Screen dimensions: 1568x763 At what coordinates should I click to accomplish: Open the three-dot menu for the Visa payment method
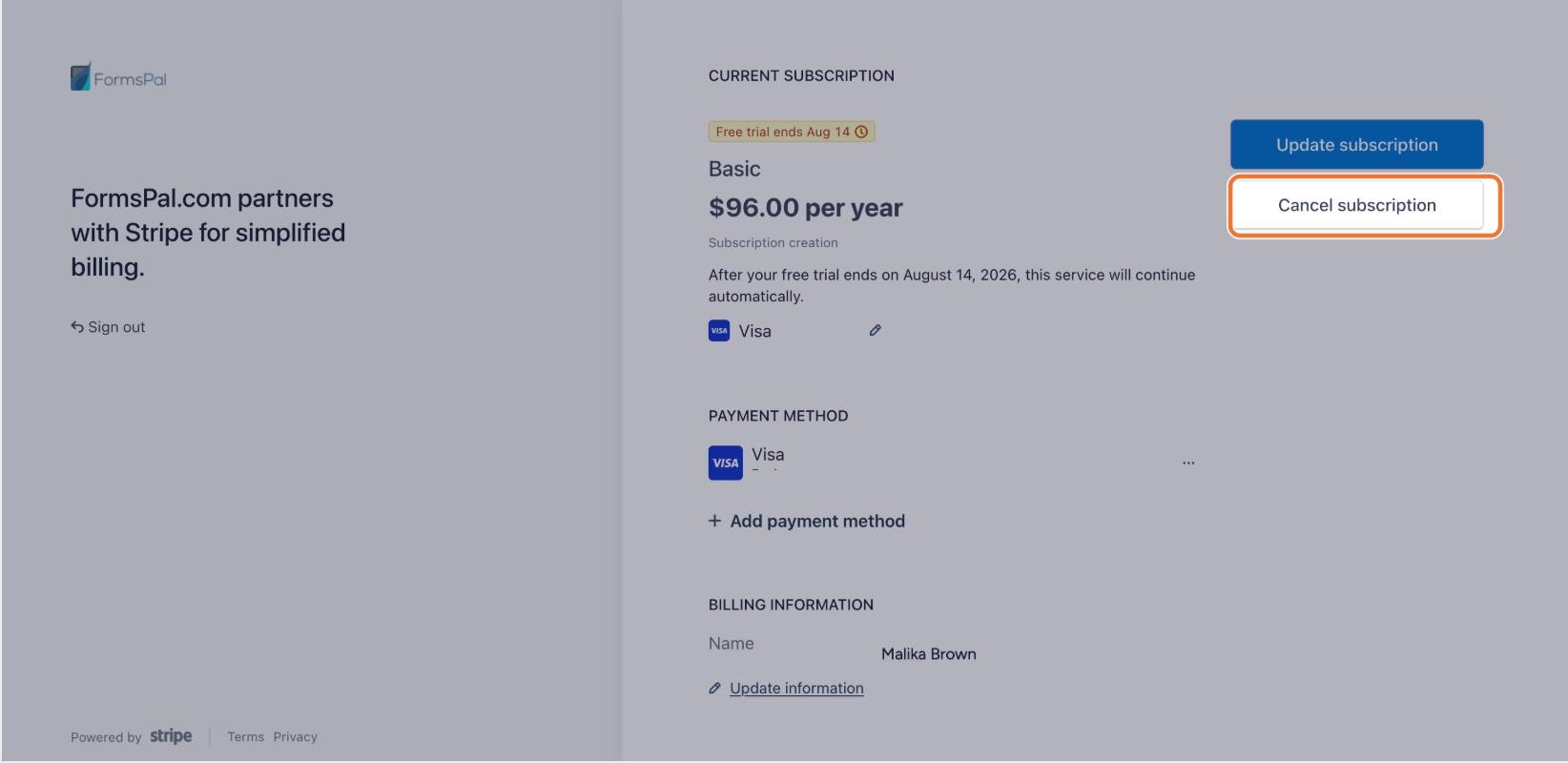tap(1188, 463)
